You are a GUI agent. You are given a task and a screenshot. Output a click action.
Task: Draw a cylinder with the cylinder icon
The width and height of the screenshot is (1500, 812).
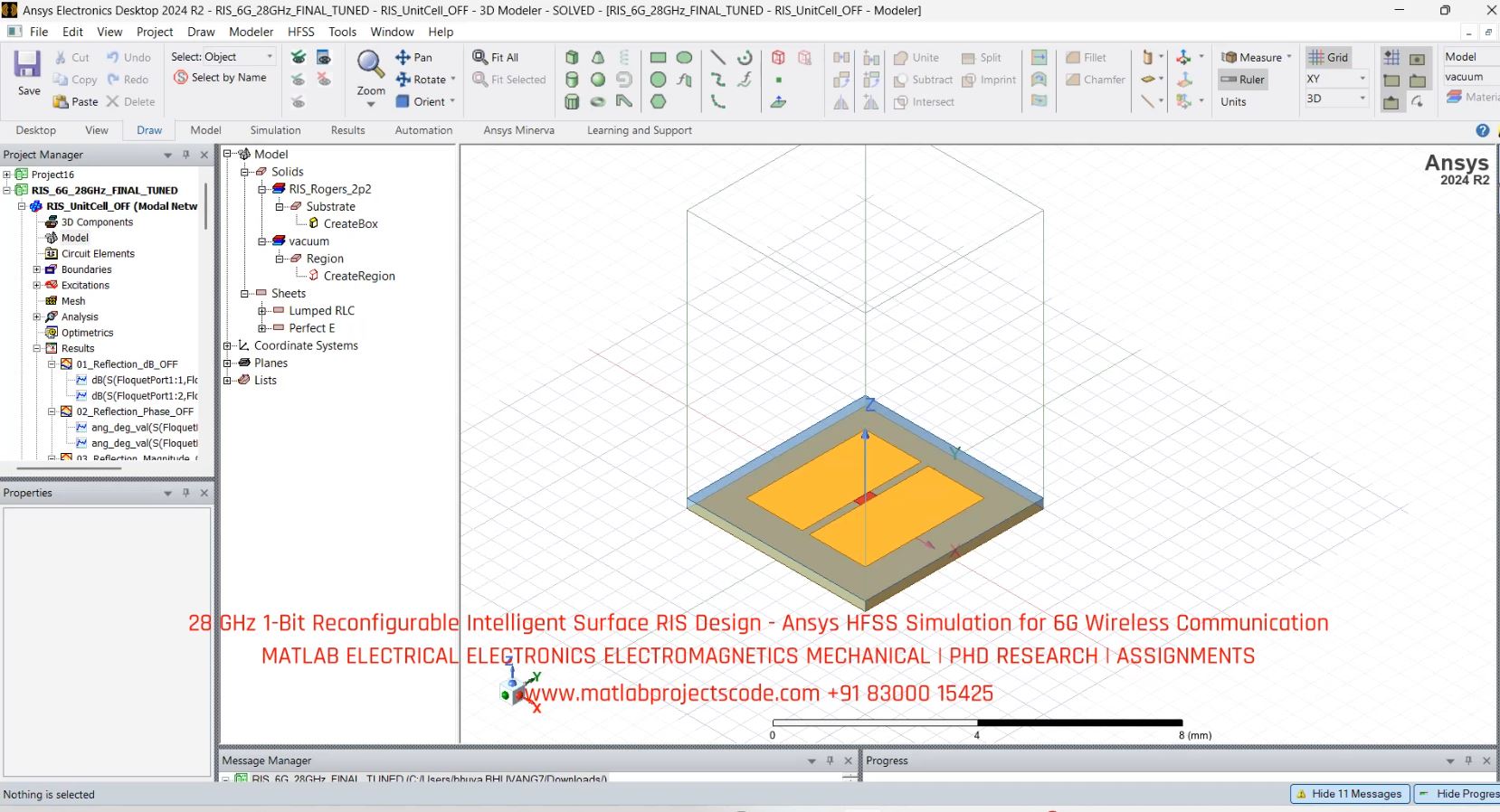[572, 80]
